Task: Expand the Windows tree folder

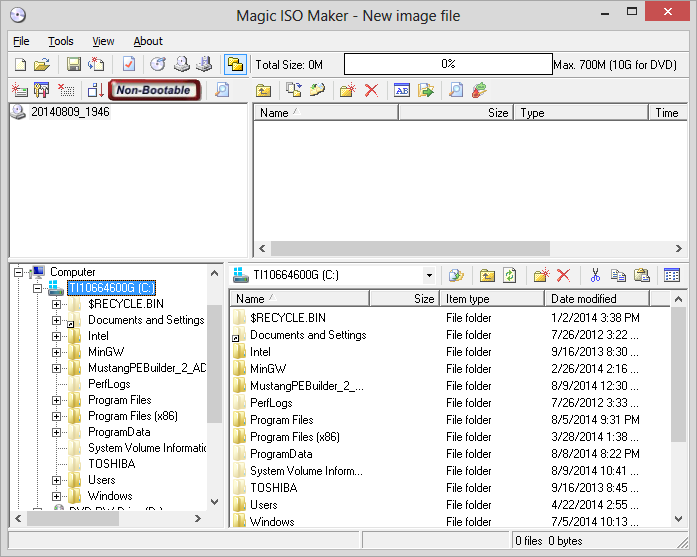Action: tap(56, 497)
